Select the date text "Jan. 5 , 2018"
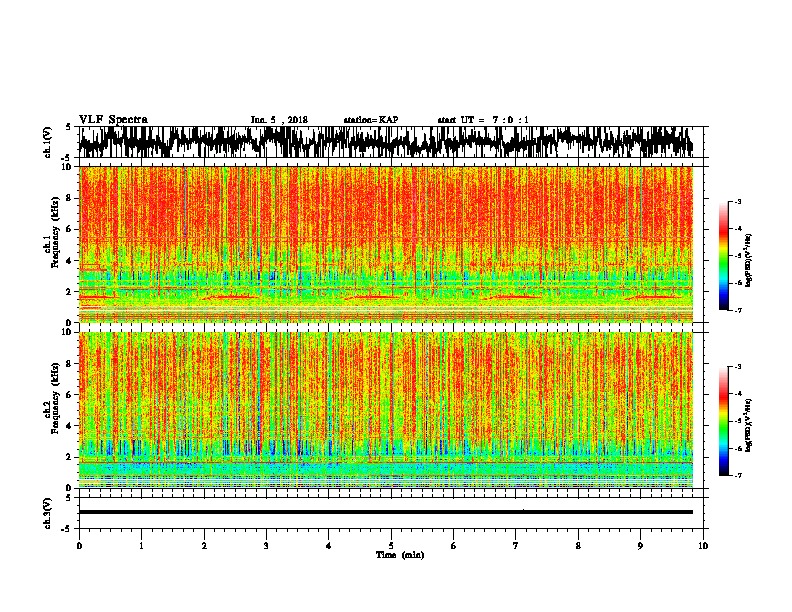The width and height of the screenshot is (792, 612). pyautogui.click(x=279, y=120)
